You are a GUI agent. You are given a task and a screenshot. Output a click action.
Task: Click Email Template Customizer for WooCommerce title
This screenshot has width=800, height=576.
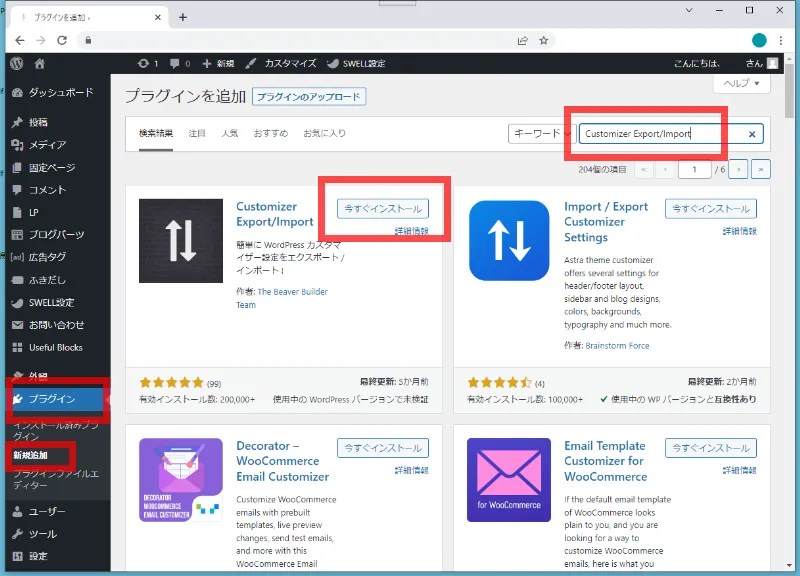[x=606, y=461]
